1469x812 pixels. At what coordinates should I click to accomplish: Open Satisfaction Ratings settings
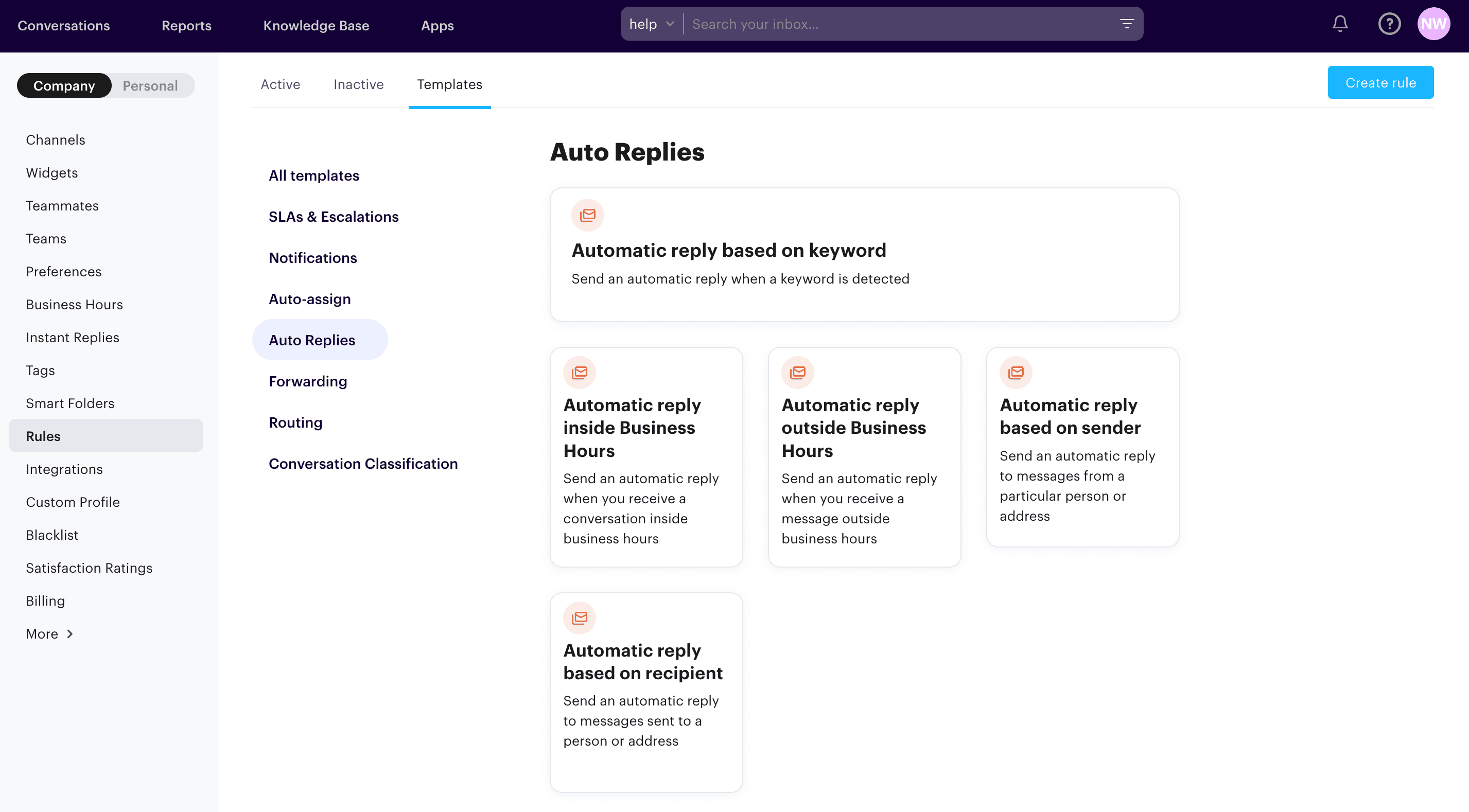(89, 568)
